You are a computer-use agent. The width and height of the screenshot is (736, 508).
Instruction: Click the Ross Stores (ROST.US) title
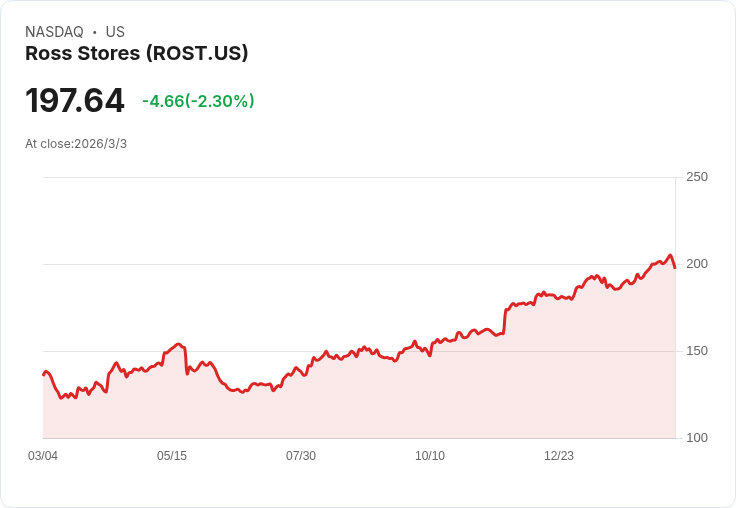tap(136, 54)
